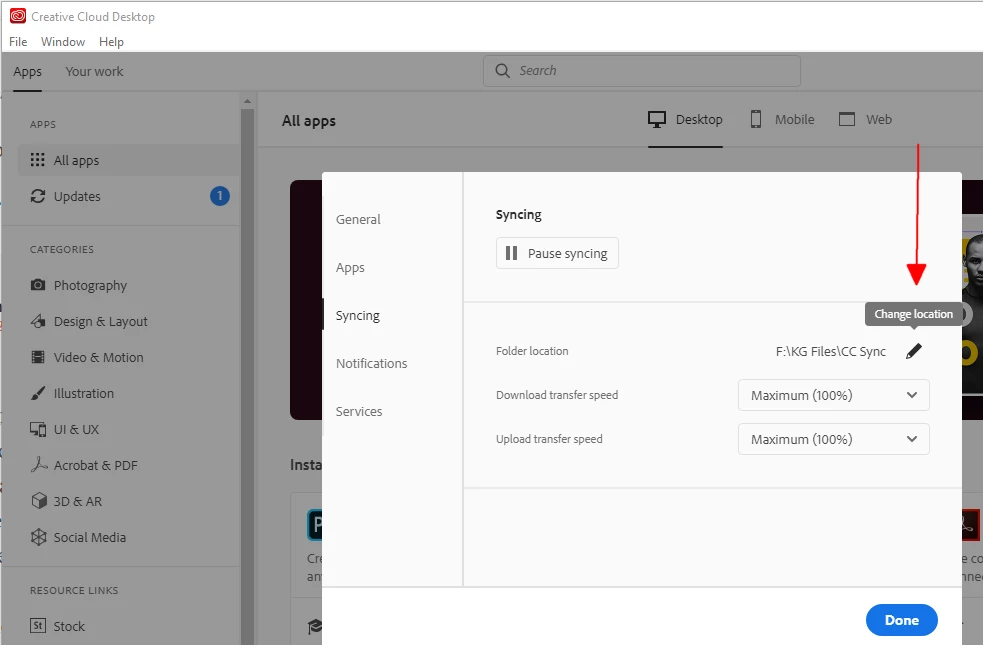Select Services preferences section

coord(359,411)
